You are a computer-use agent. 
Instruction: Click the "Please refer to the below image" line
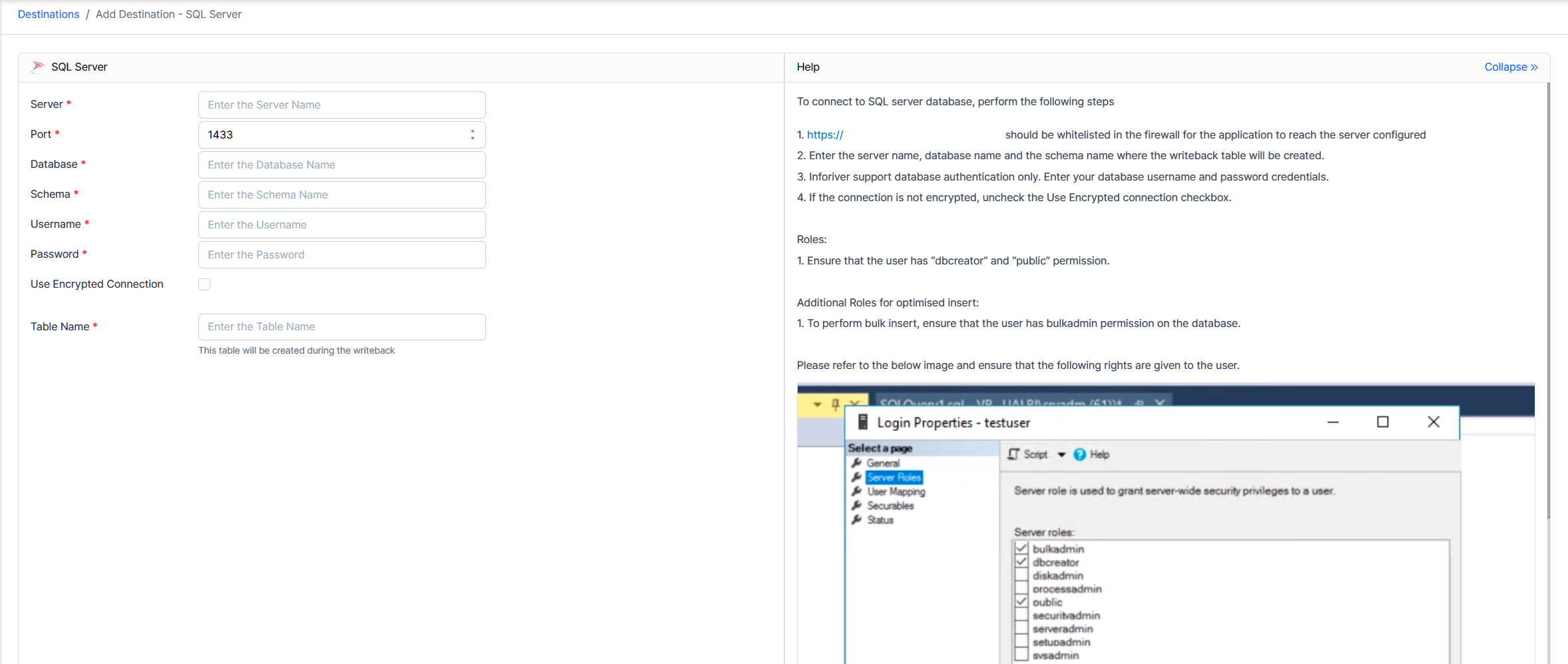point(1018,365)
